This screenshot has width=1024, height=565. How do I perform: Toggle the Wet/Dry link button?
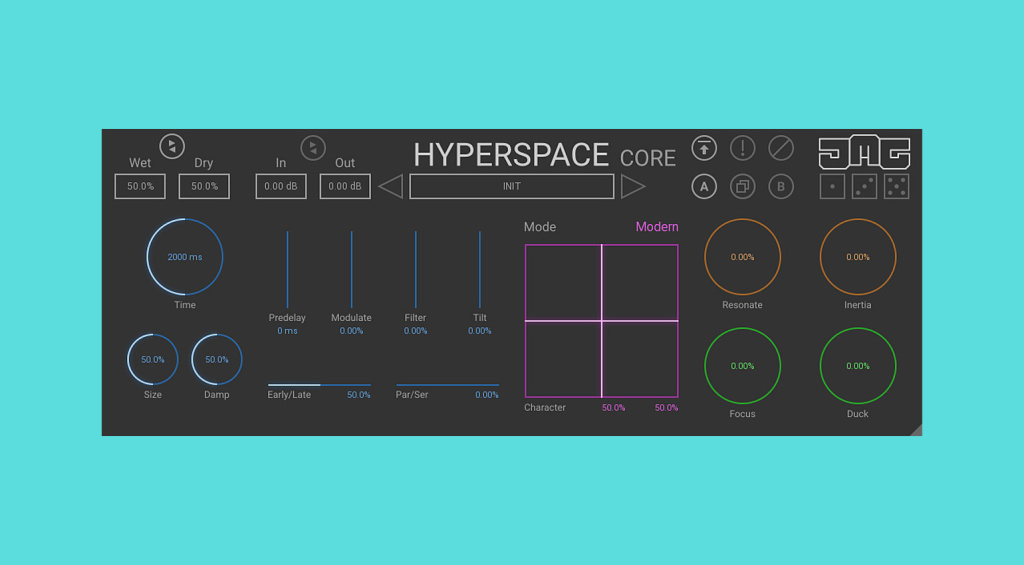tap(172, 146)
